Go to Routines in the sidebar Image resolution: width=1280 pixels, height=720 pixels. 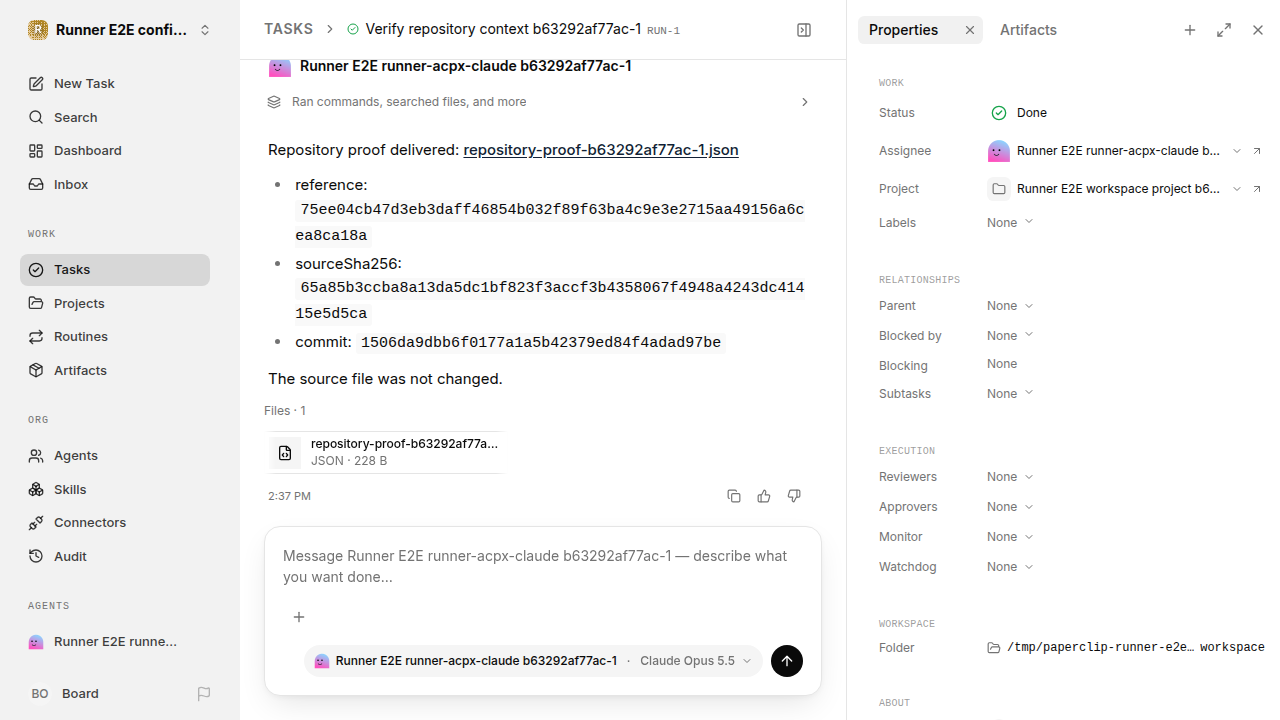(115, 336)
